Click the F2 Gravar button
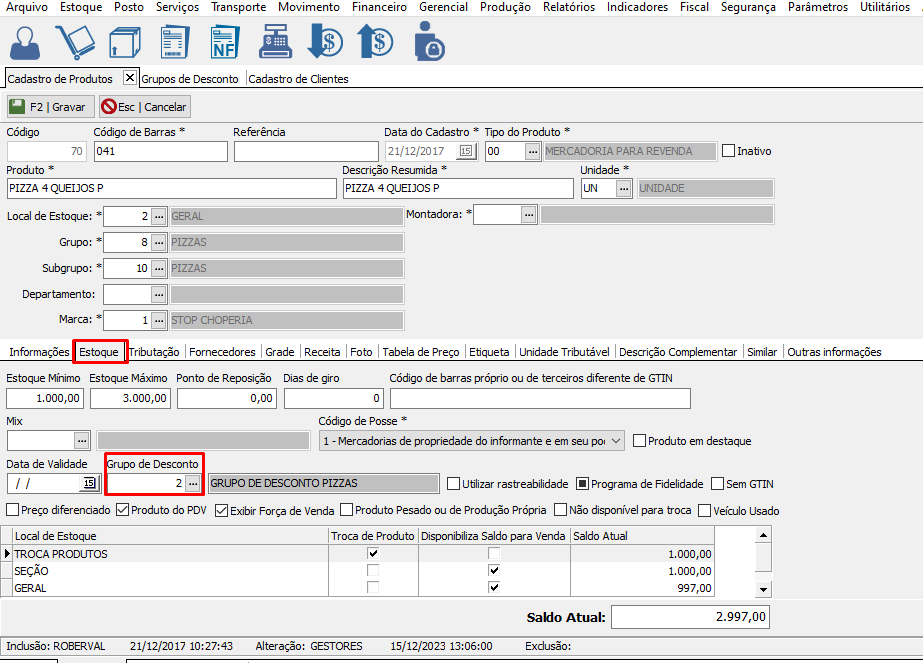The image size is (923, 663). (50, 106)
